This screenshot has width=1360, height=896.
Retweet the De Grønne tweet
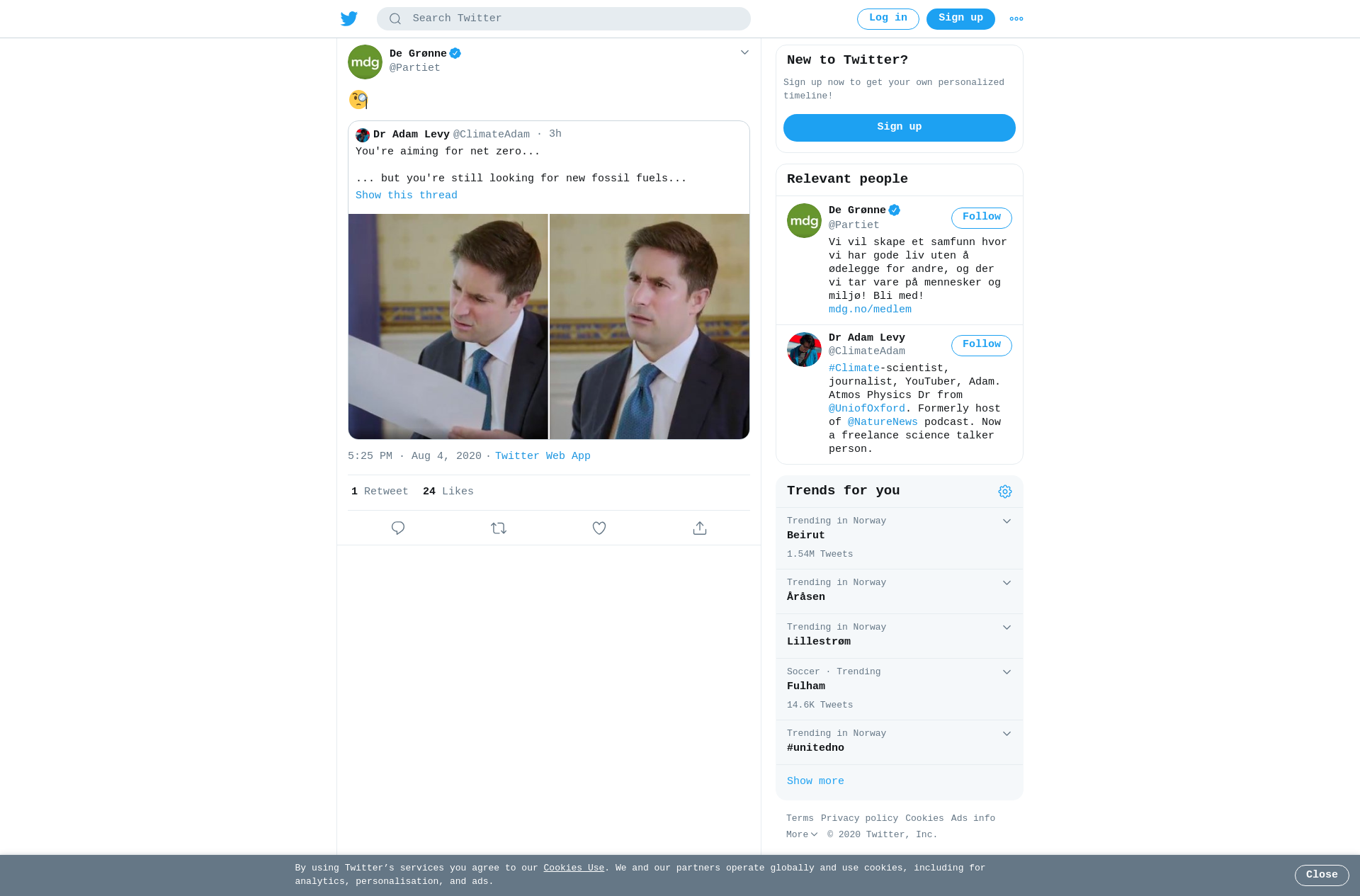499,528
